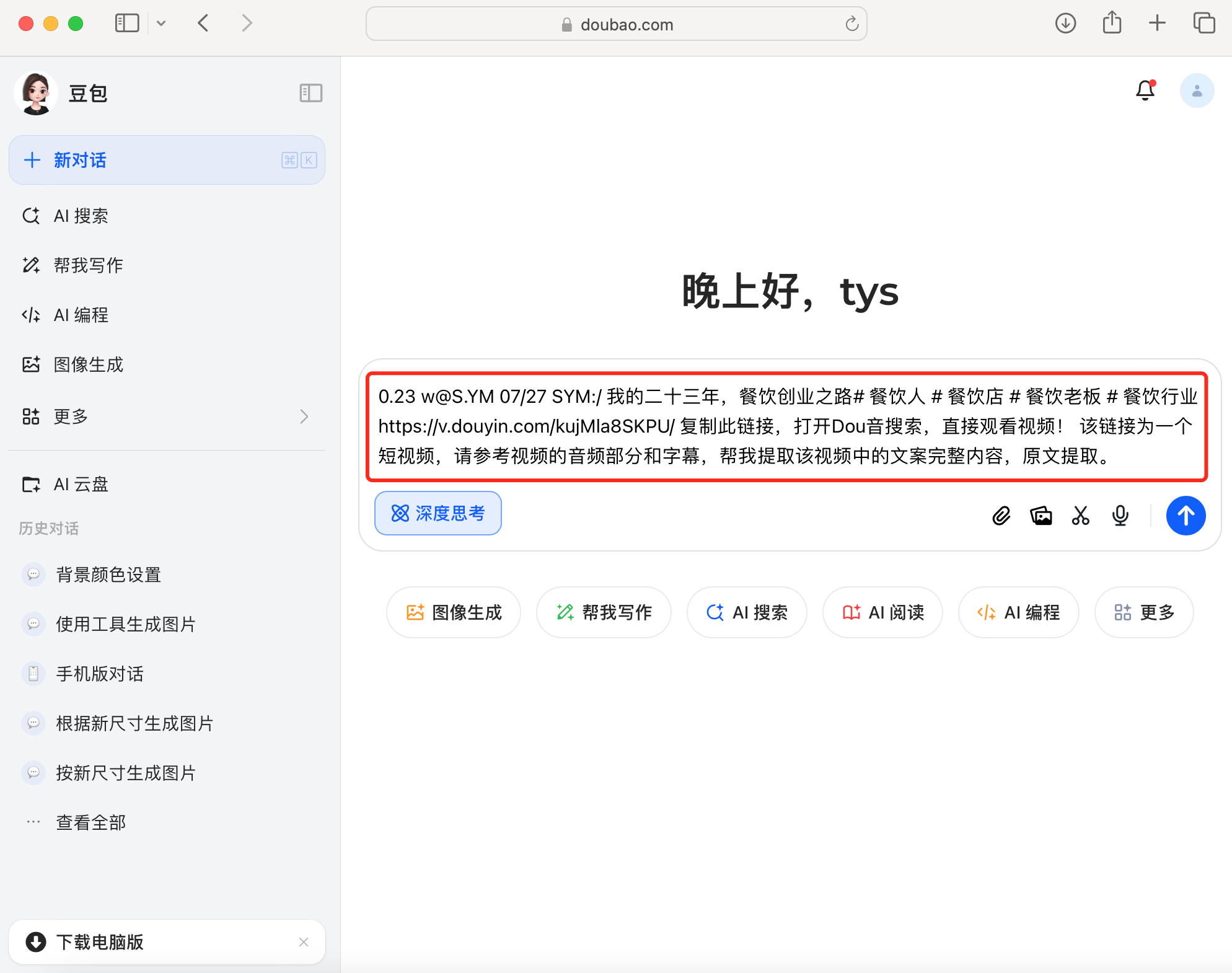The width and height of the screenshot is (1232, 973).
Task: Click the 图像生成 suggestion chip
Action: point(454,612)
